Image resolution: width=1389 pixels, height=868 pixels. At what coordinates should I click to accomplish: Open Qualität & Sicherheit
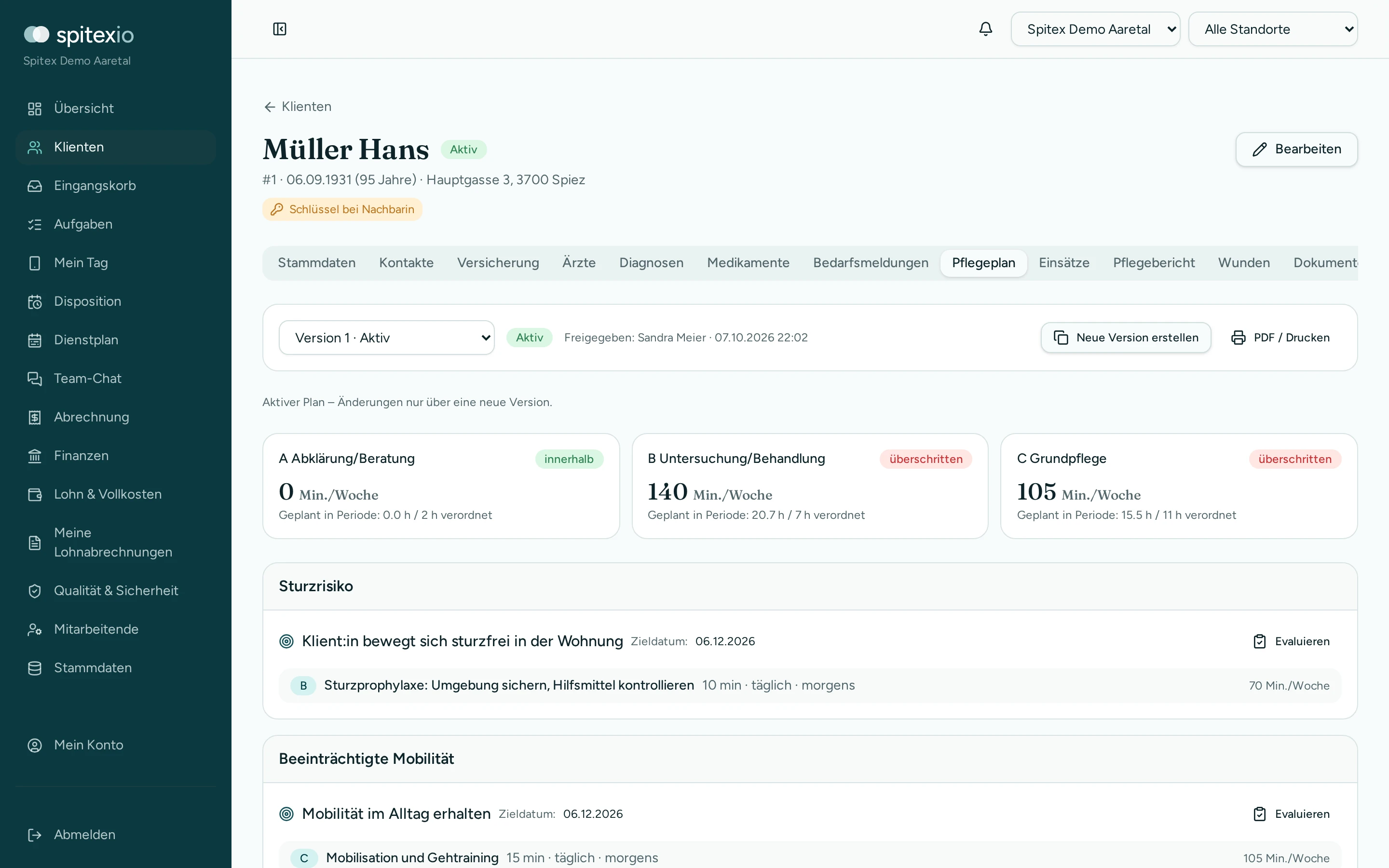115,590
